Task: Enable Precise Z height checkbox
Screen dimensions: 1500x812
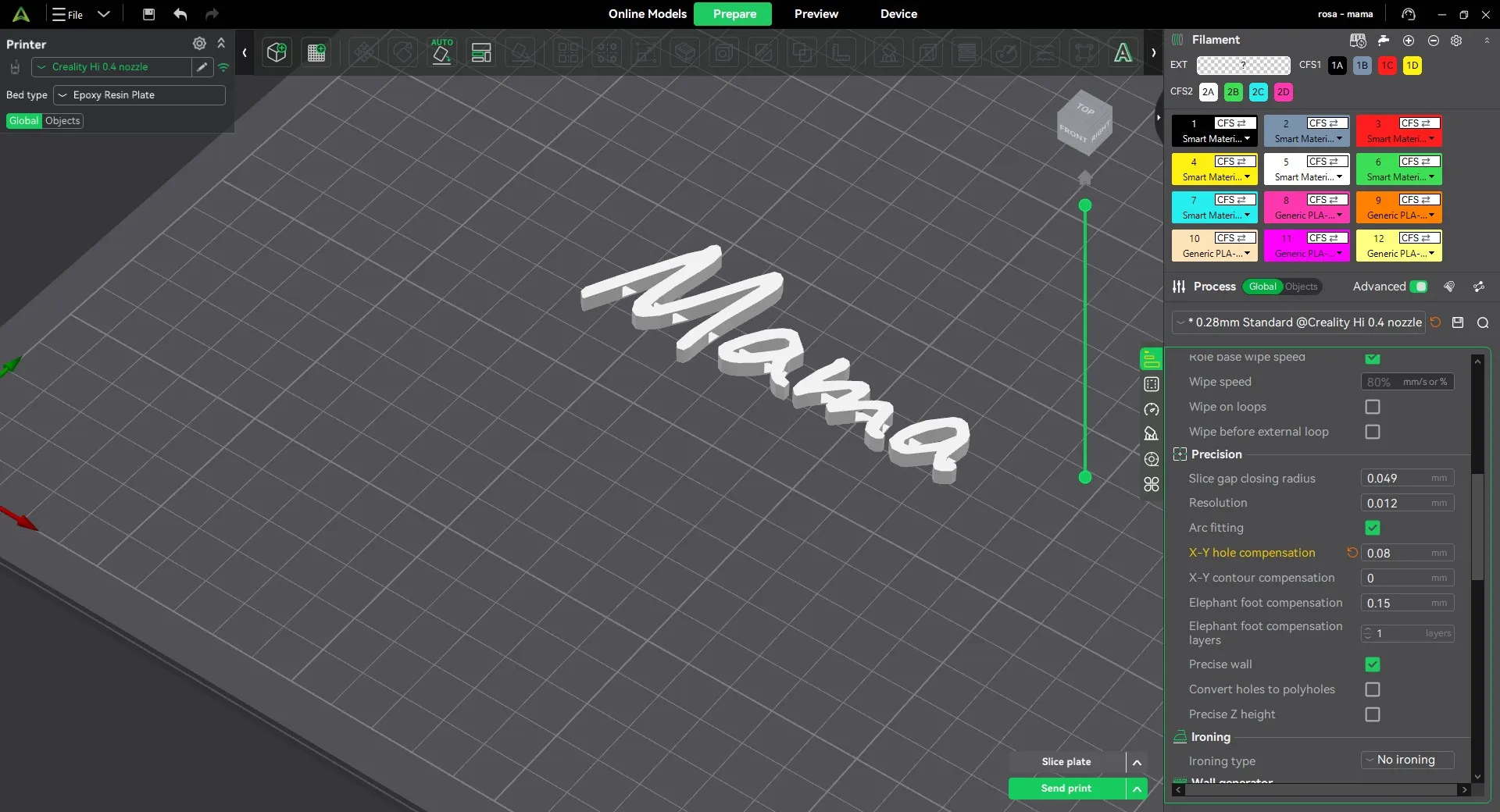Action: pos(1373,714)
